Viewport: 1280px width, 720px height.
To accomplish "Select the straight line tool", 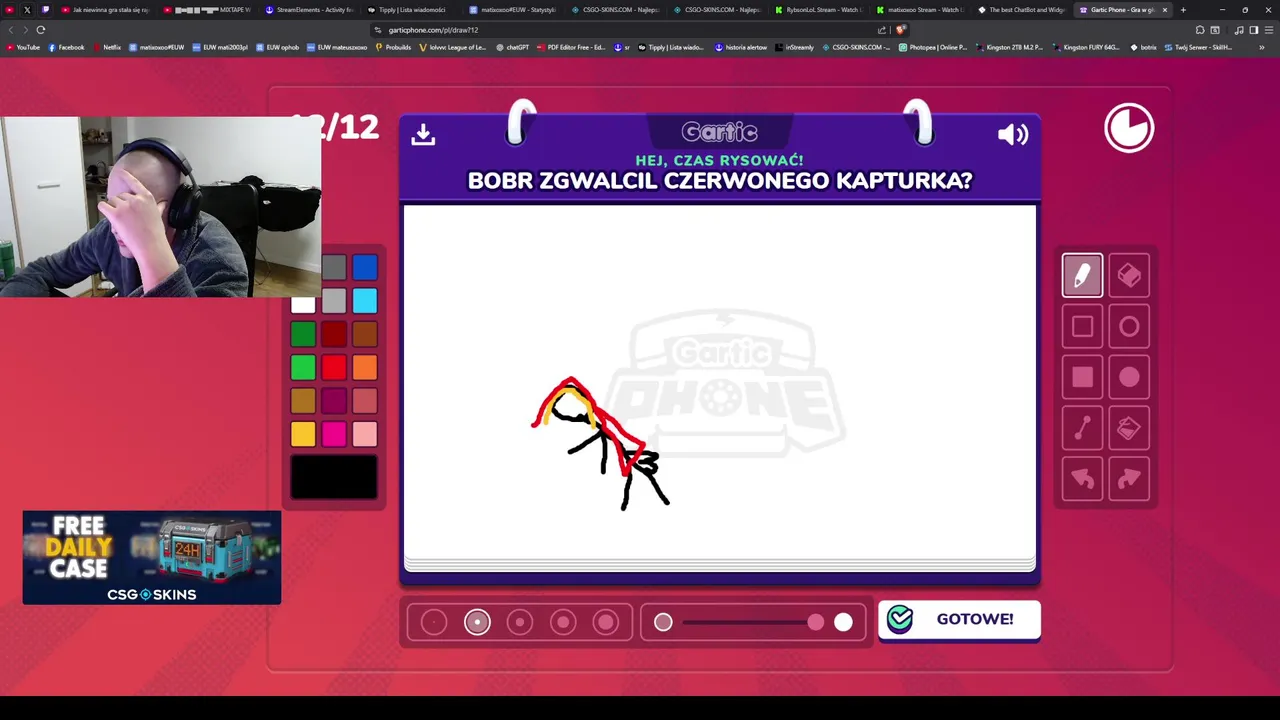I will click(x=1082, y=428).
